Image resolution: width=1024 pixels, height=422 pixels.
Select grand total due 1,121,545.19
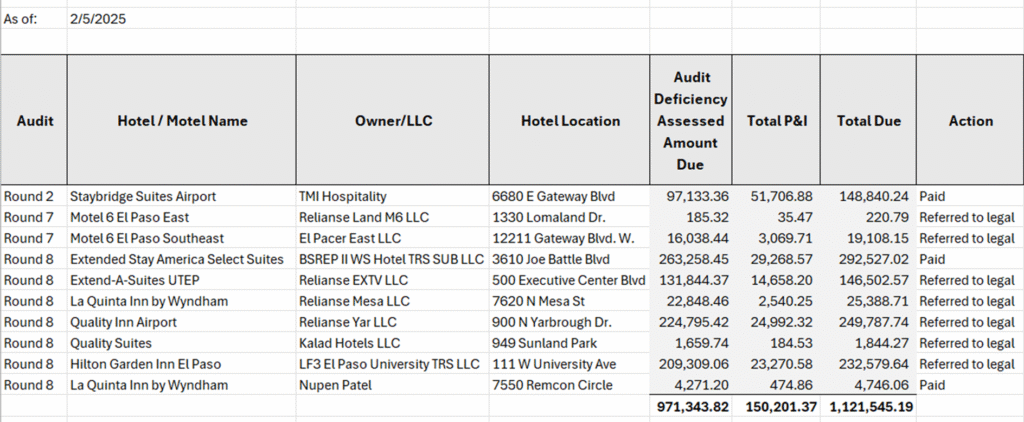point(869,406)
